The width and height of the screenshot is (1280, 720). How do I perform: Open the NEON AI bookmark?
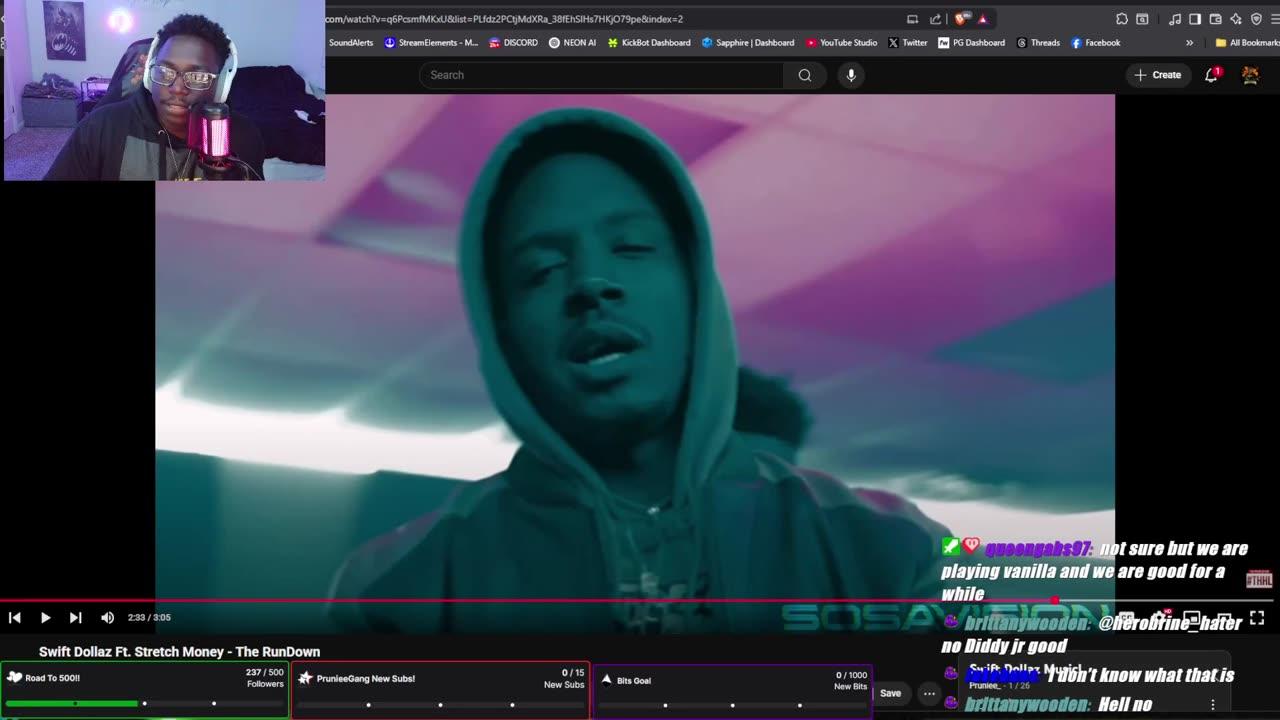click(572, 43)
